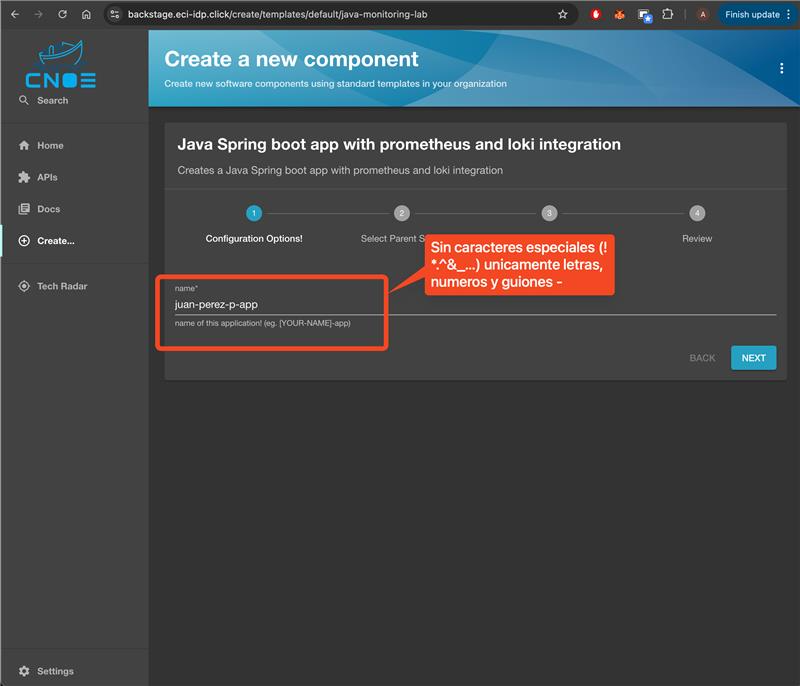This screenshot has width=800, height=686.
Task: Open browser Extensions puzzle icon
Action: 667,15
